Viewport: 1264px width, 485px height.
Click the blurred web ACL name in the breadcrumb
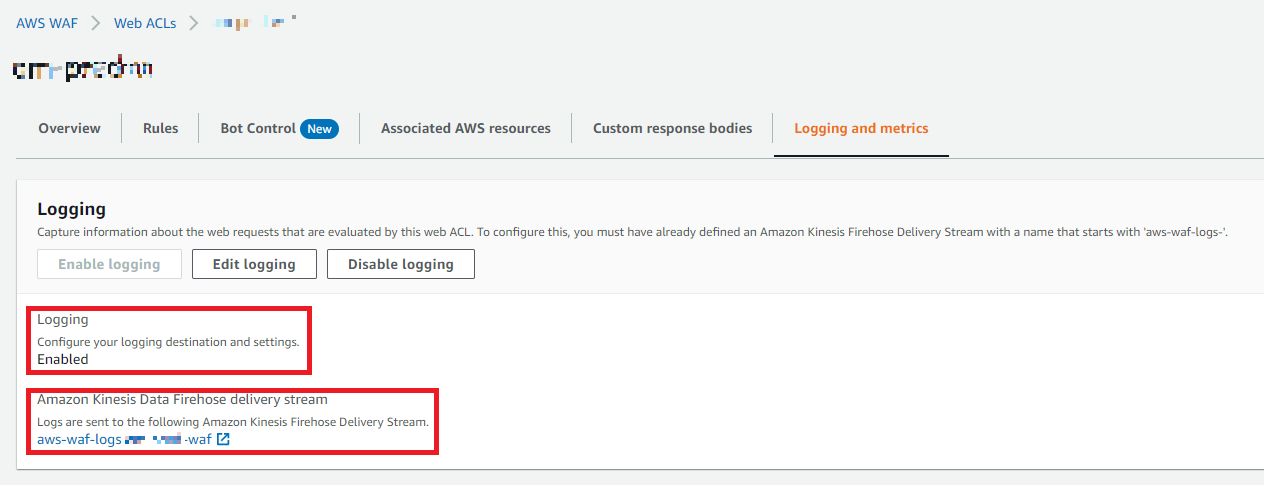tap(256, 23)
